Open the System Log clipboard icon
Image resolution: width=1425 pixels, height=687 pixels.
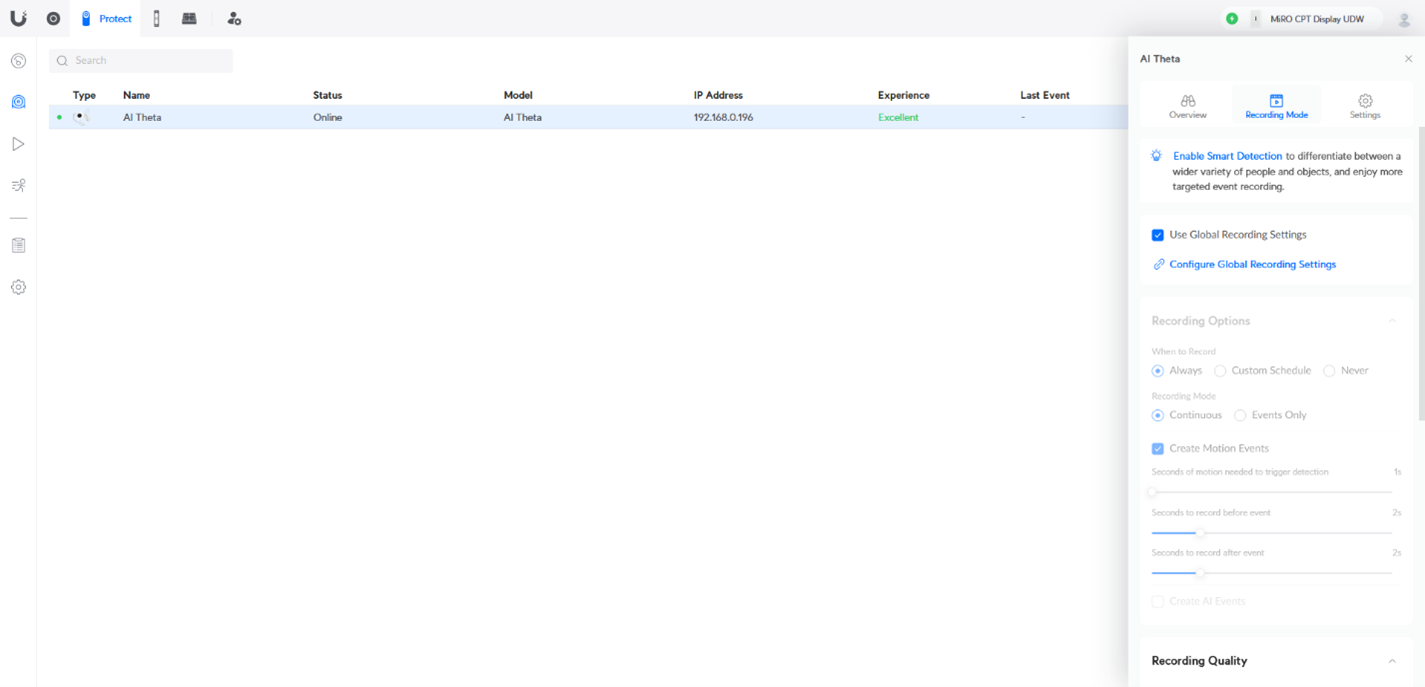tap(18, 245)
